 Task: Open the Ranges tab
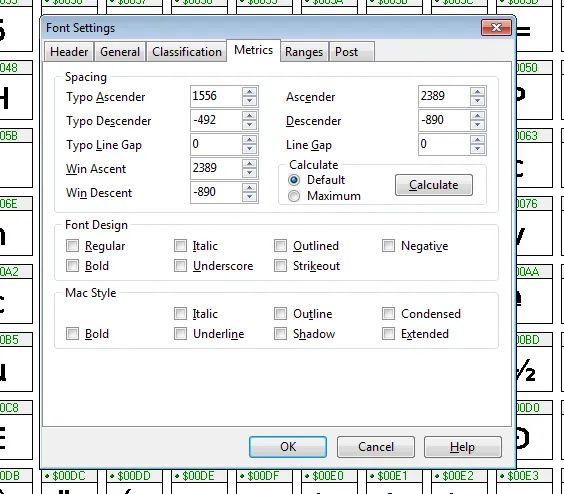coord(304,52)
